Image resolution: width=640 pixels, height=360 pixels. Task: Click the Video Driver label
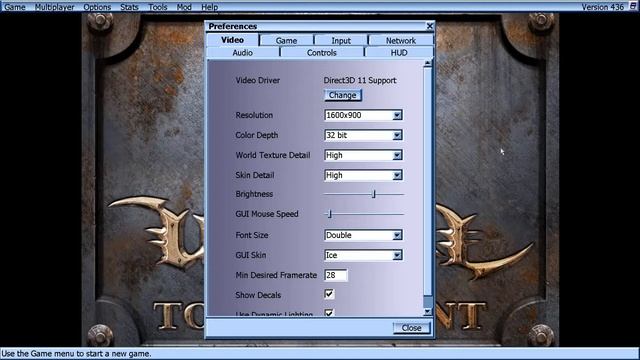(258, 80)
